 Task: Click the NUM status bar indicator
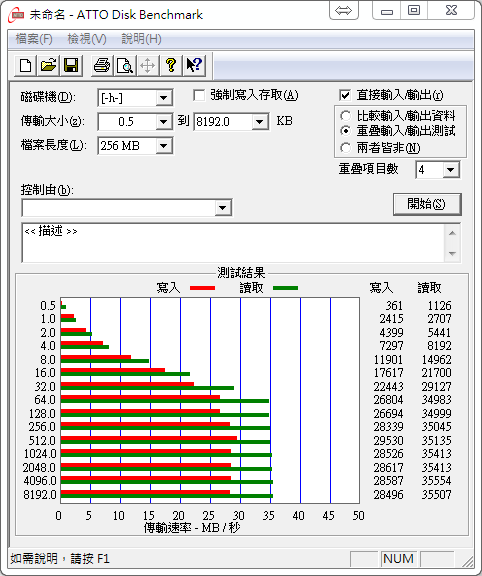398,559
